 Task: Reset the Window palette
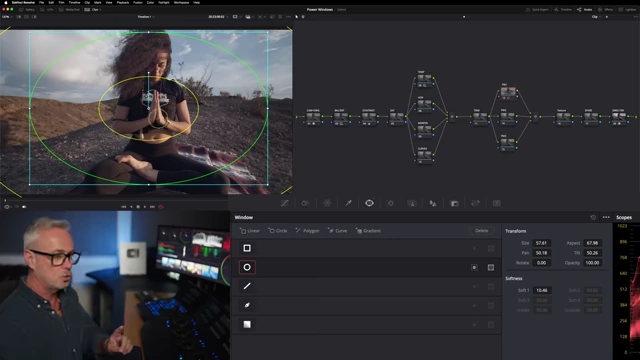(x=593, y=217)
